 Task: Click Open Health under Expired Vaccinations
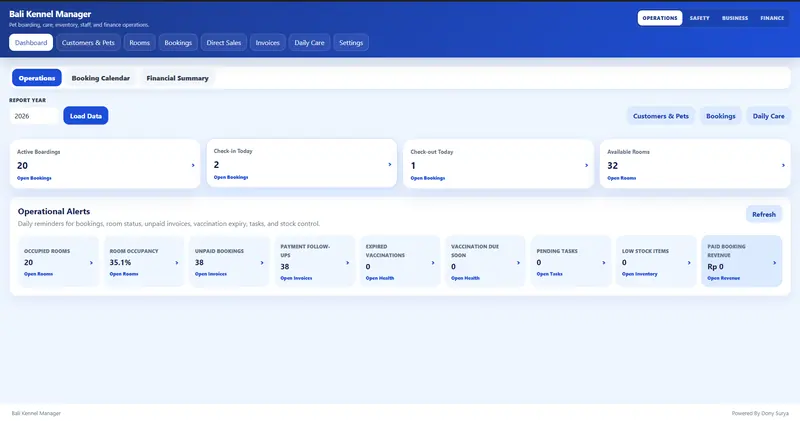pyautogui.click(x=380, y=278)
